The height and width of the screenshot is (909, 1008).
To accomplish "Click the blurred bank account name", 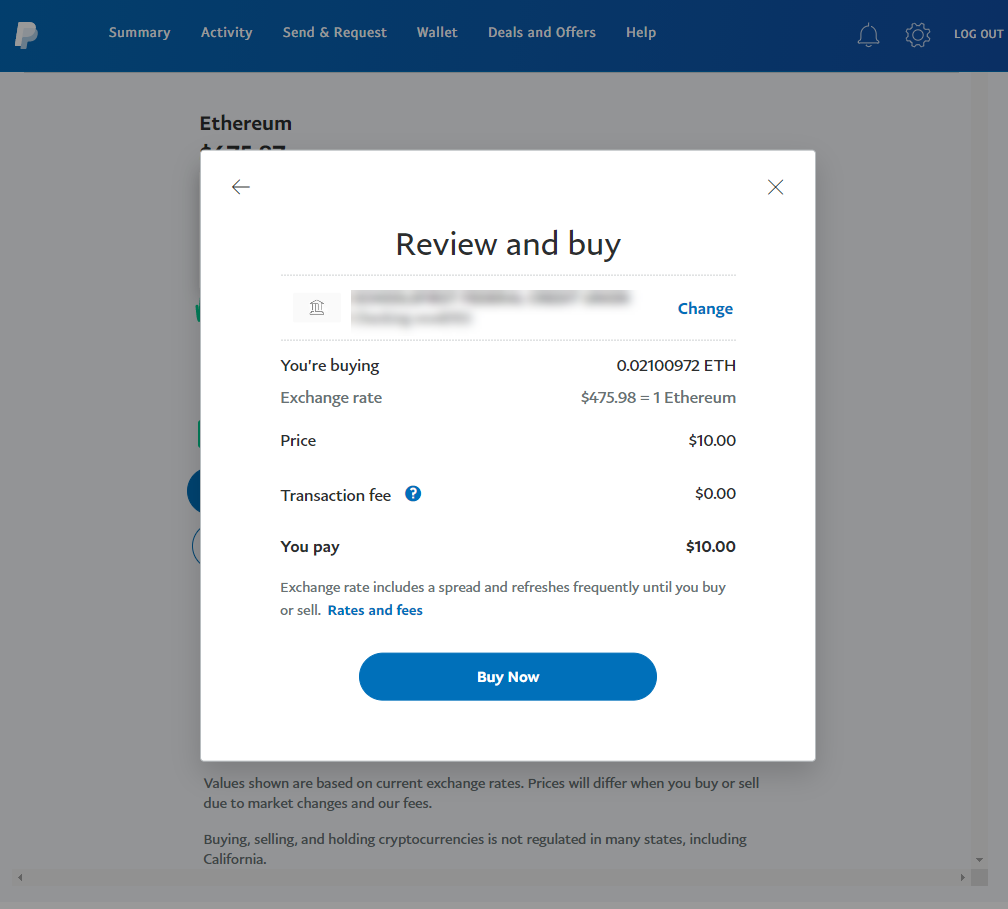I will coord(490,308).
